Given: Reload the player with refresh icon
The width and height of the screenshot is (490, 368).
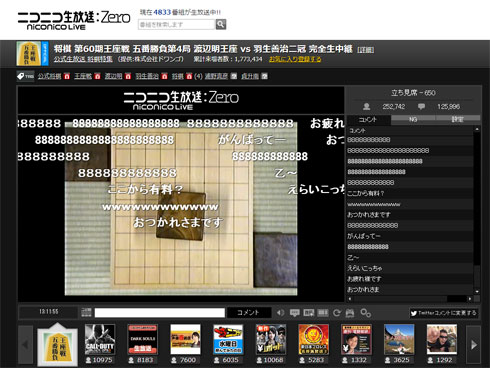Looking at the screenshot, I should (x=337, y=313).
